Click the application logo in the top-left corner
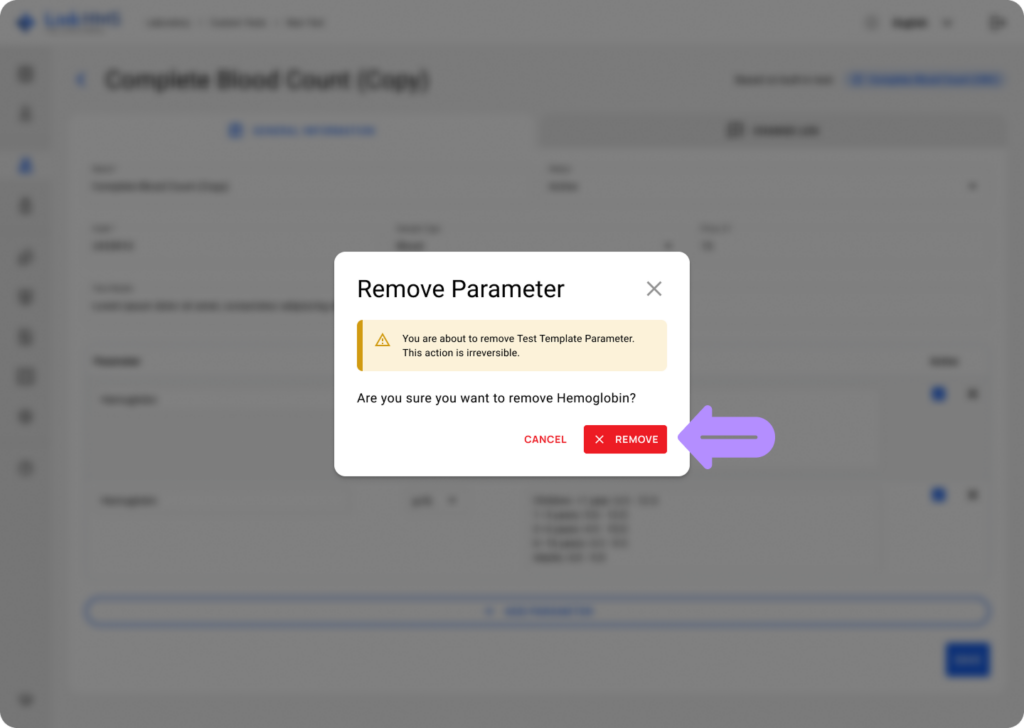 (65, 20)
